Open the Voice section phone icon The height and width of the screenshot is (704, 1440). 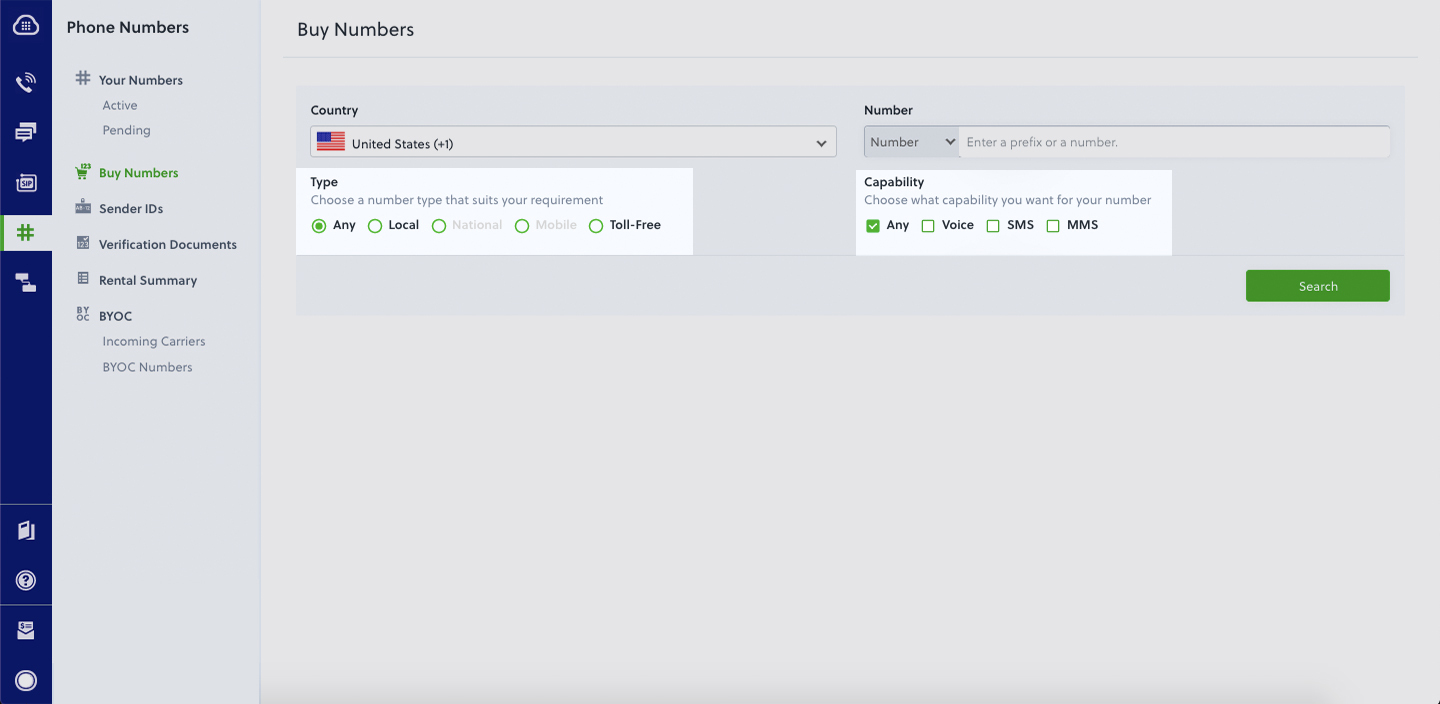26,82
